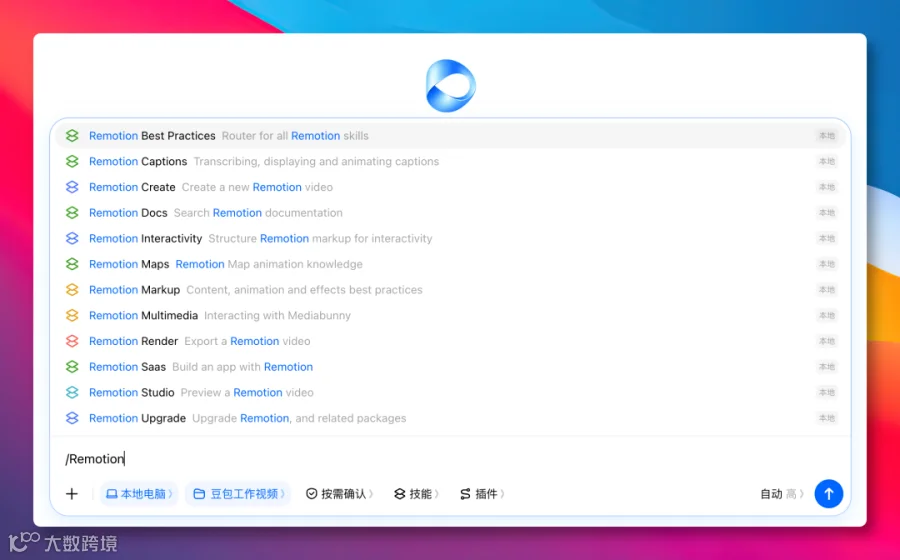Click the 本地 tag on Remotion Studio row
The width and height of the screenshot is (900, 560).
pos(827,392)
